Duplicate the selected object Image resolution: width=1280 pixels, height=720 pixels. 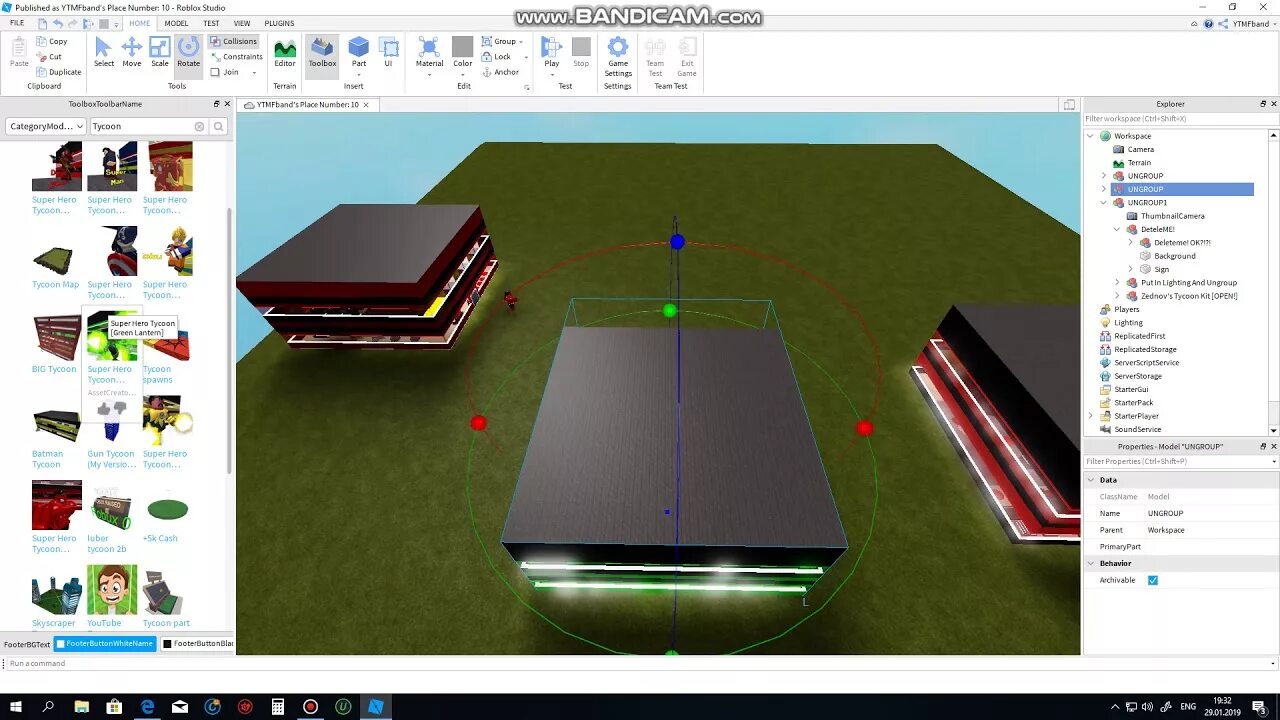tap(58, 72)
